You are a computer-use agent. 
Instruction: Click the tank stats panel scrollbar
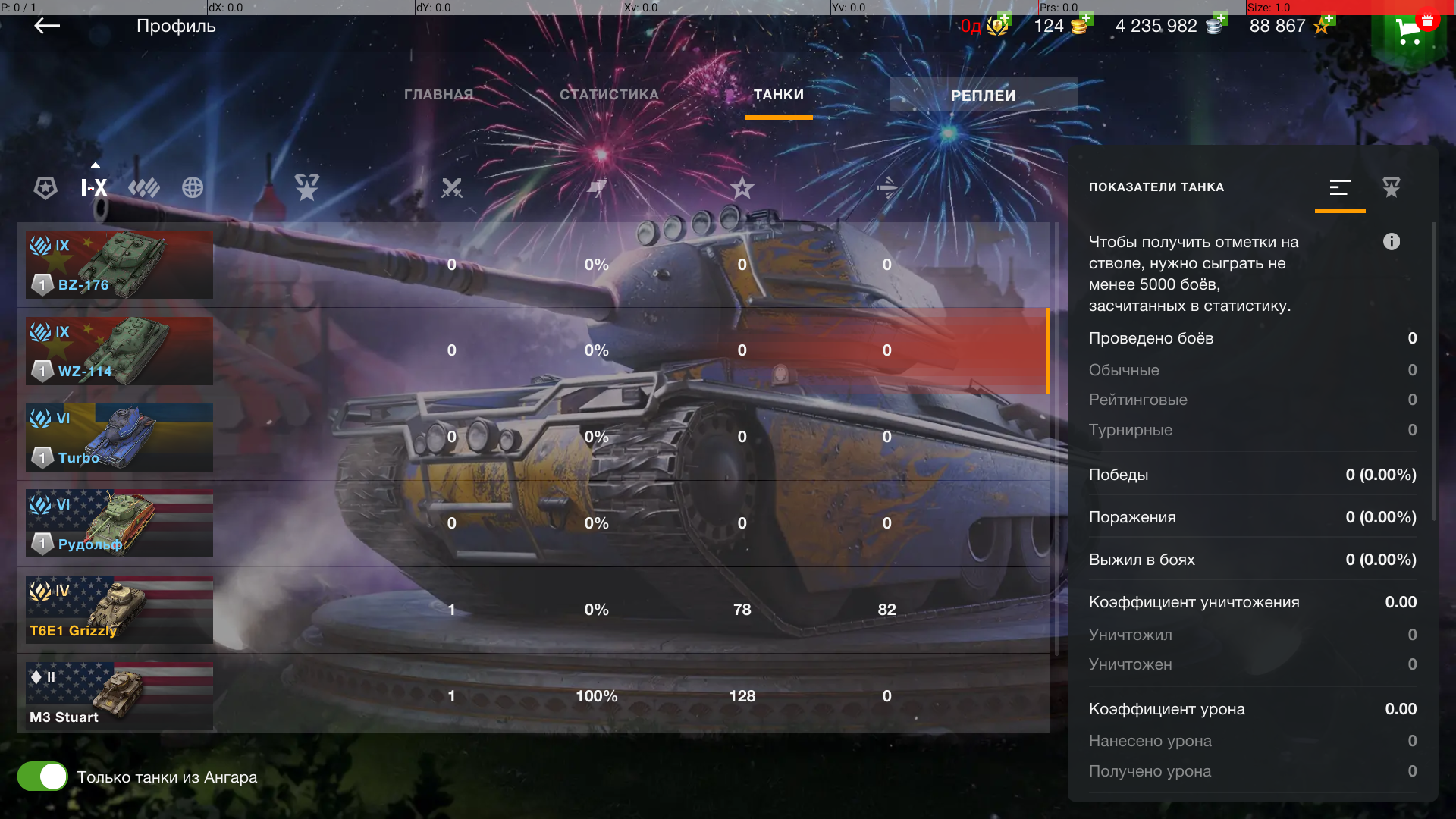click(1434, 372)
